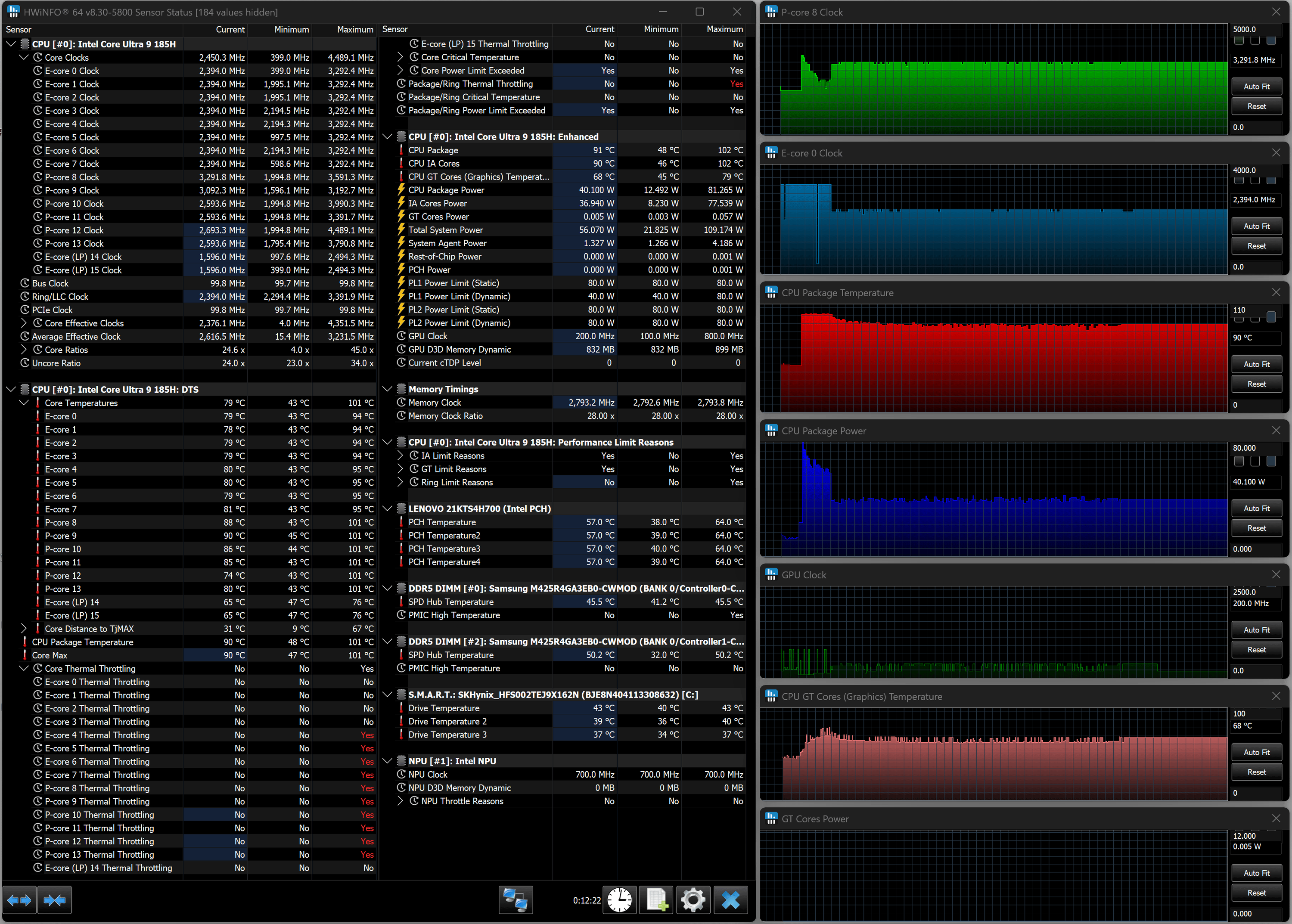Click the blue color swatch in P-core 8 Clock graph

click(x=1271, y=41)
